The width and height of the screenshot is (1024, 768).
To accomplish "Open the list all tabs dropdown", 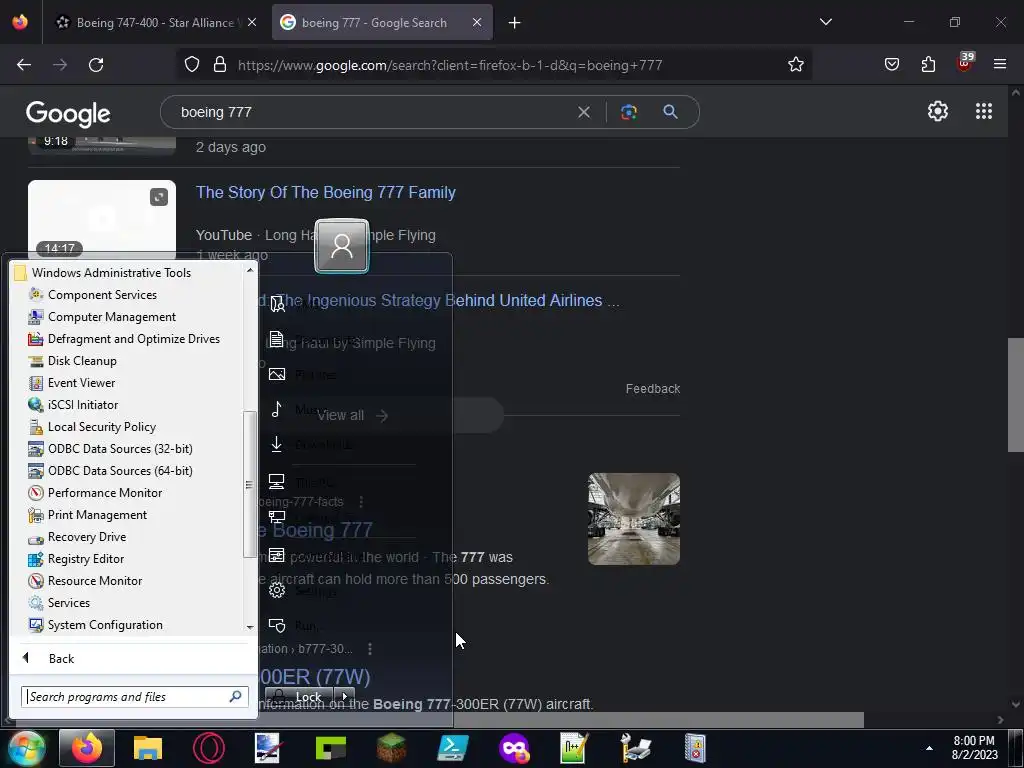I will [825, 22].
